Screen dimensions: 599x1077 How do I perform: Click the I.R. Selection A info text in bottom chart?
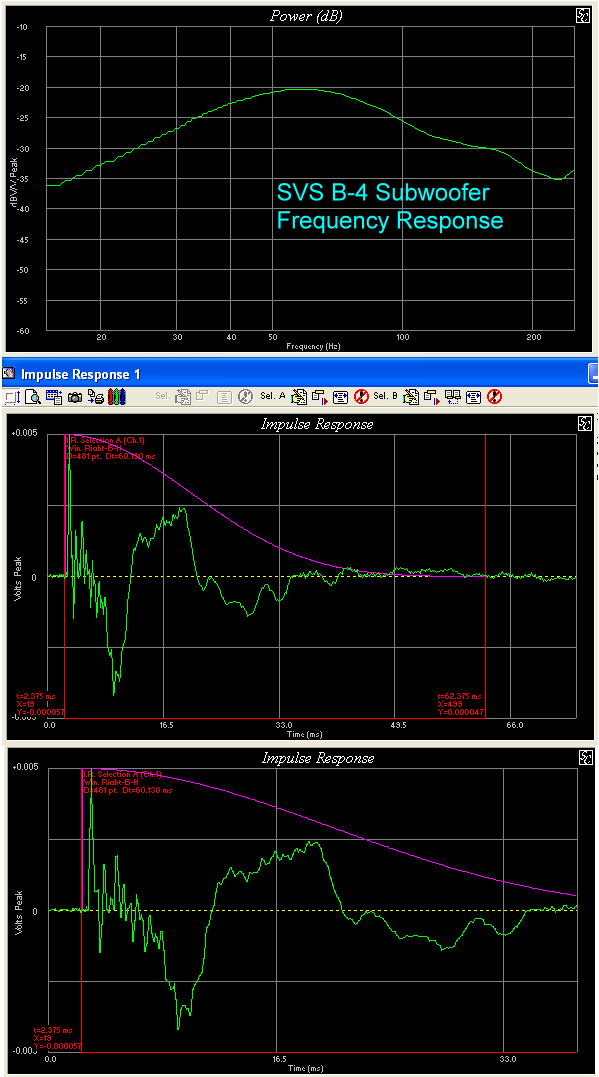128,782
